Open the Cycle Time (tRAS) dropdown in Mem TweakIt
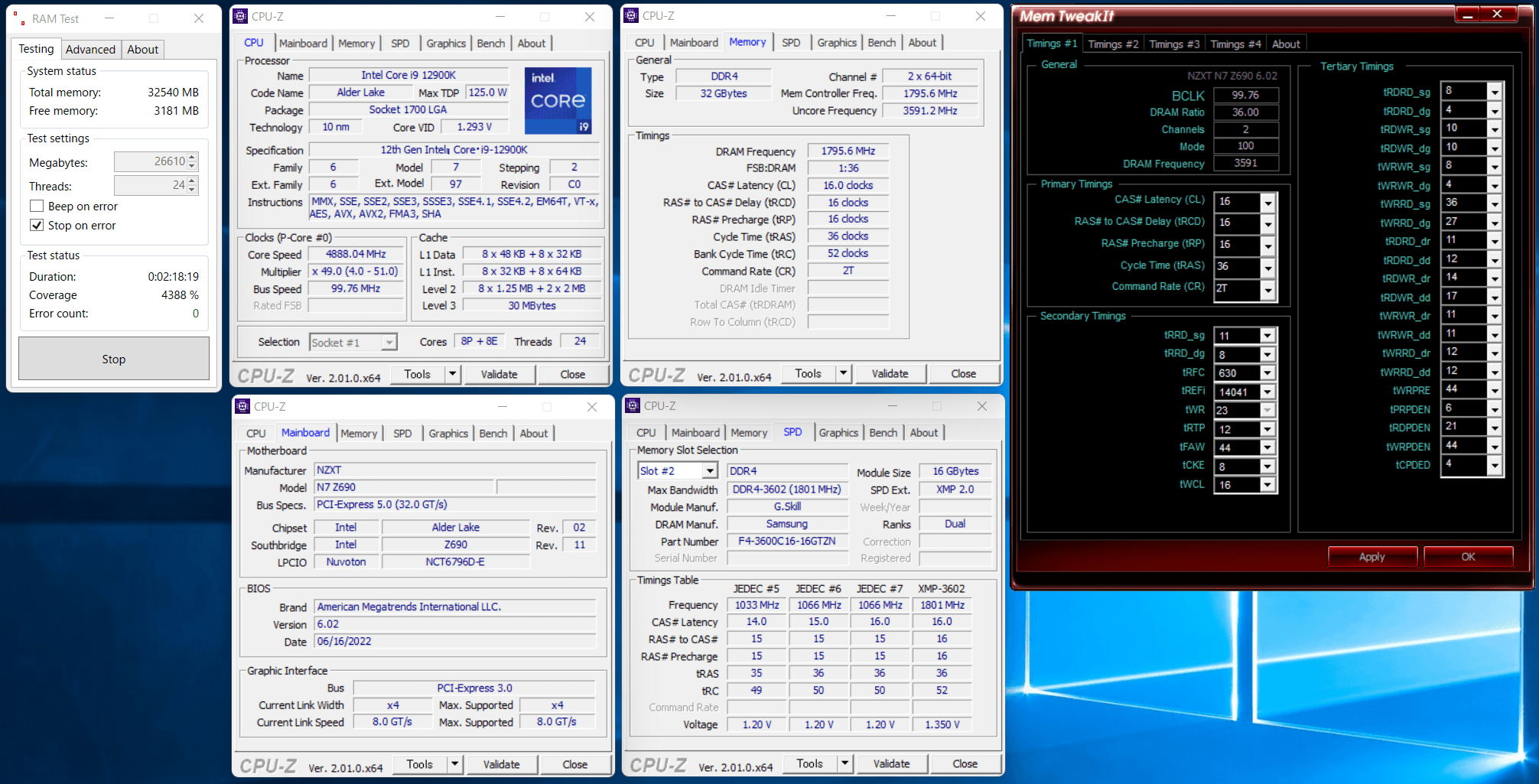 [x=1268, y=267]
